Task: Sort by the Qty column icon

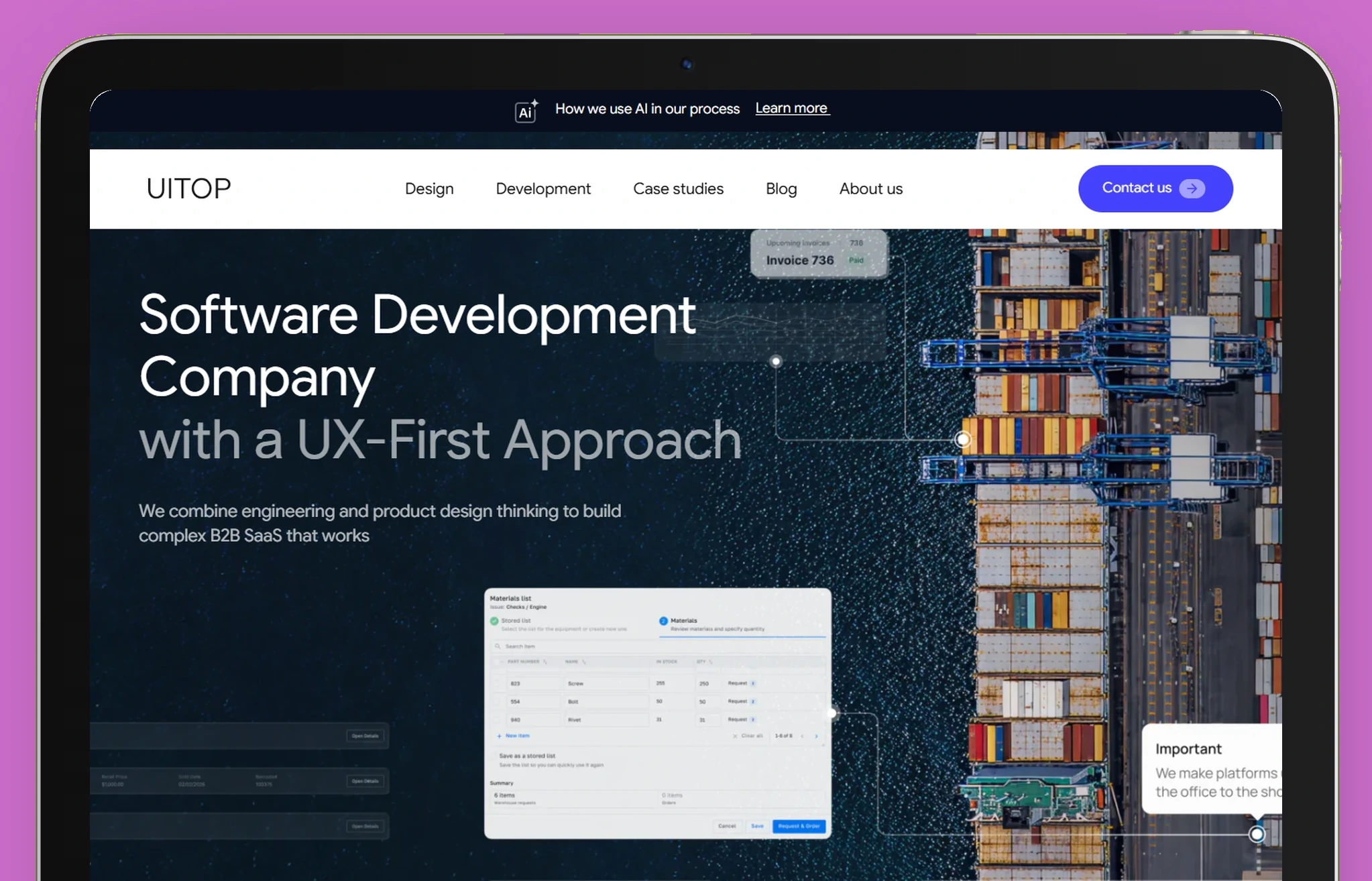Action: coord(711,662)
